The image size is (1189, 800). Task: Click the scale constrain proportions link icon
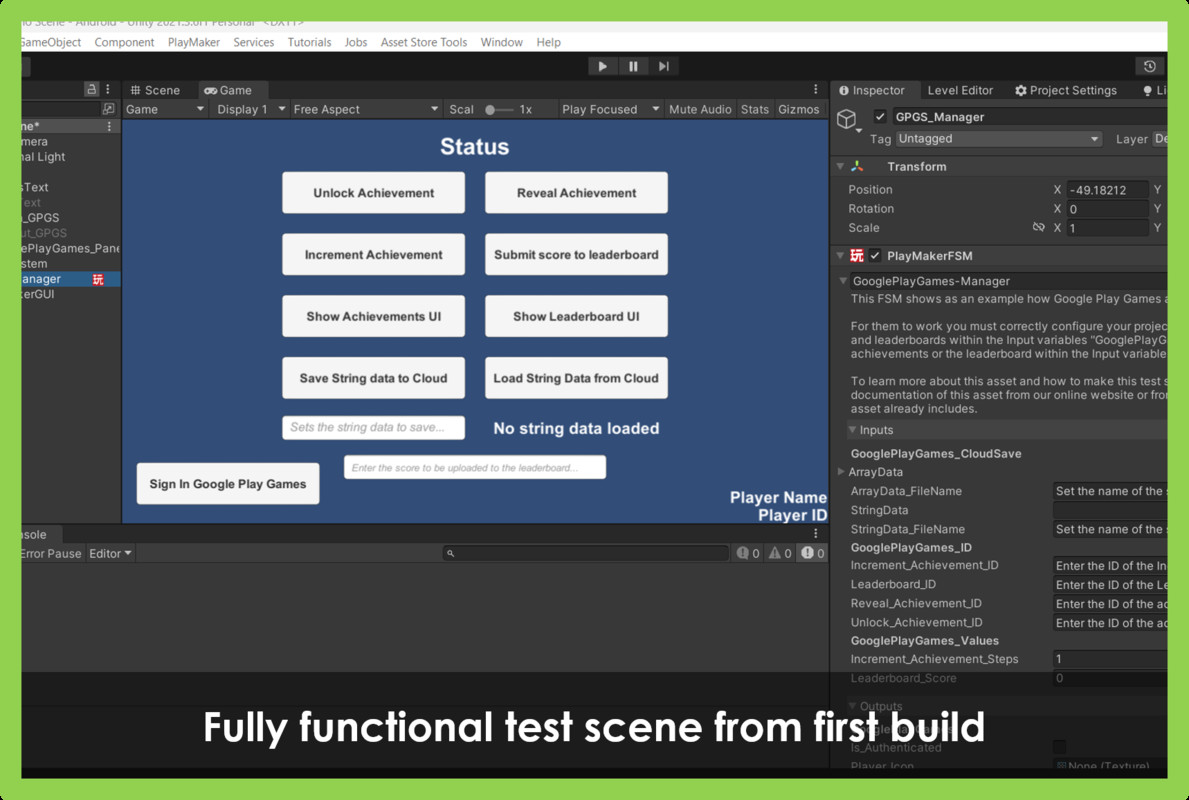[1038, 228]
